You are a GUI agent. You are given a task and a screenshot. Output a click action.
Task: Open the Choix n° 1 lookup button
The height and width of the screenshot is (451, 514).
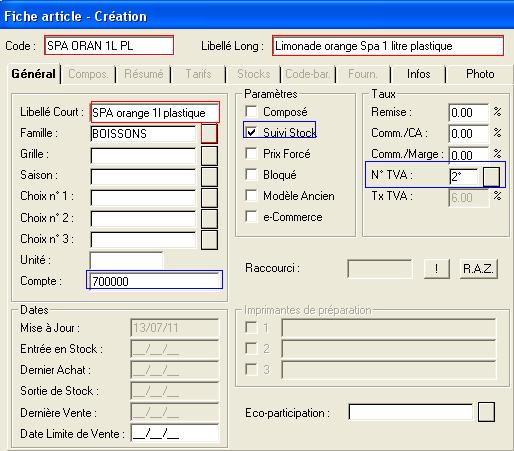click(x=209, y=198)
